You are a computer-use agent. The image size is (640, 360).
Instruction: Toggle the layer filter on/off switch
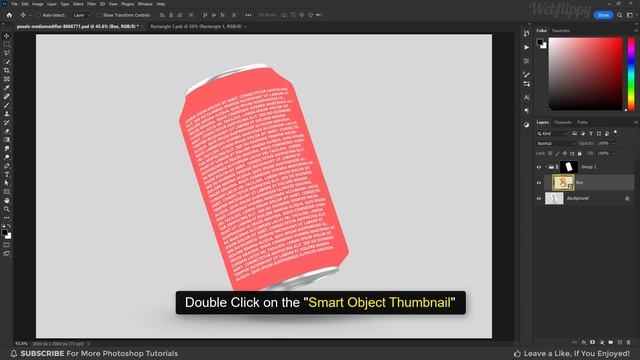[x=616, y=133]
